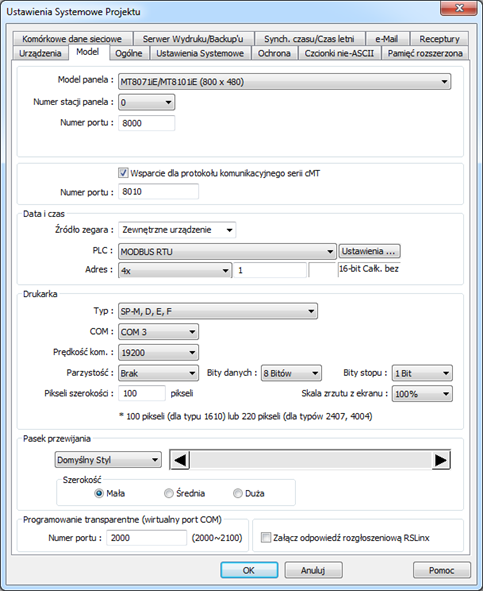The height and width of the screenshot is (591, 483).
Task: Click the cMT port field showing 8010
Action: pyautogui.click(x=158, y=191)
